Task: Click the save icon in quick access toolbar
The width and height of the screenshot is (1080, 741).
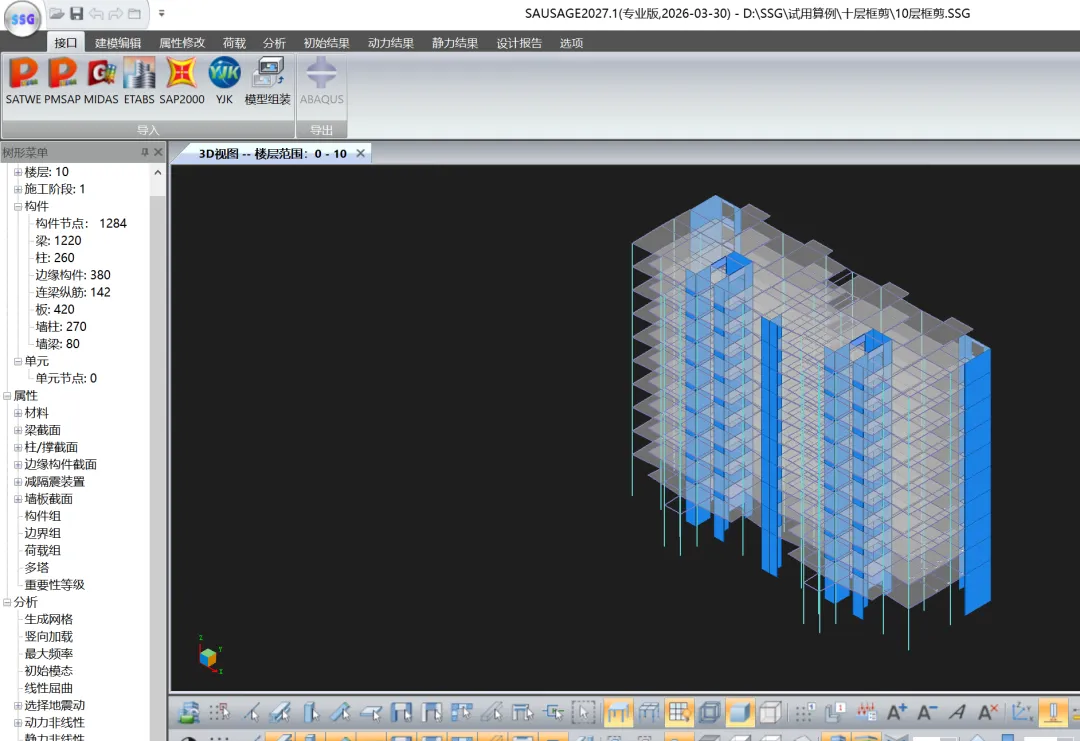Action: coord(77,14)
